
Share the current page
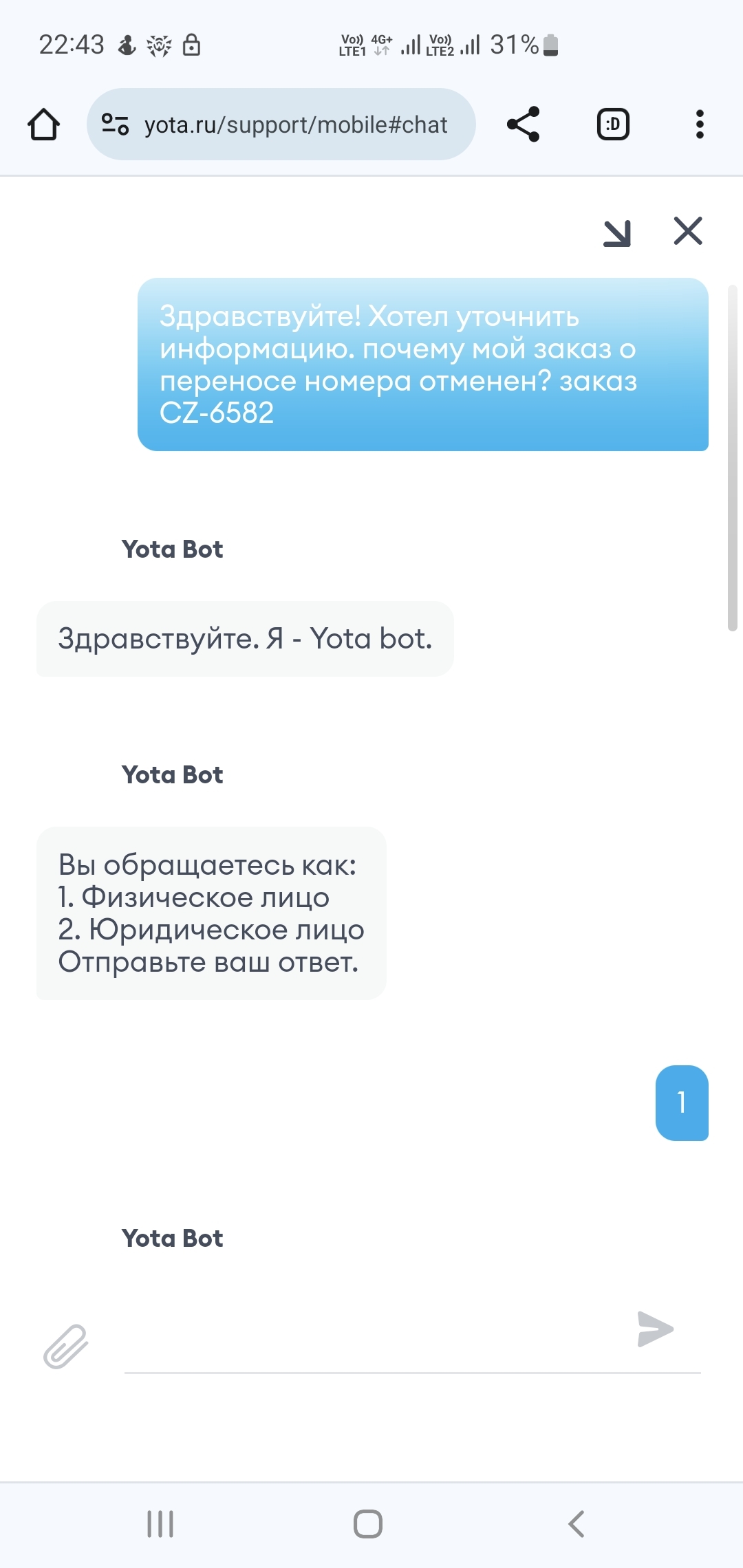tap(523, 124)
